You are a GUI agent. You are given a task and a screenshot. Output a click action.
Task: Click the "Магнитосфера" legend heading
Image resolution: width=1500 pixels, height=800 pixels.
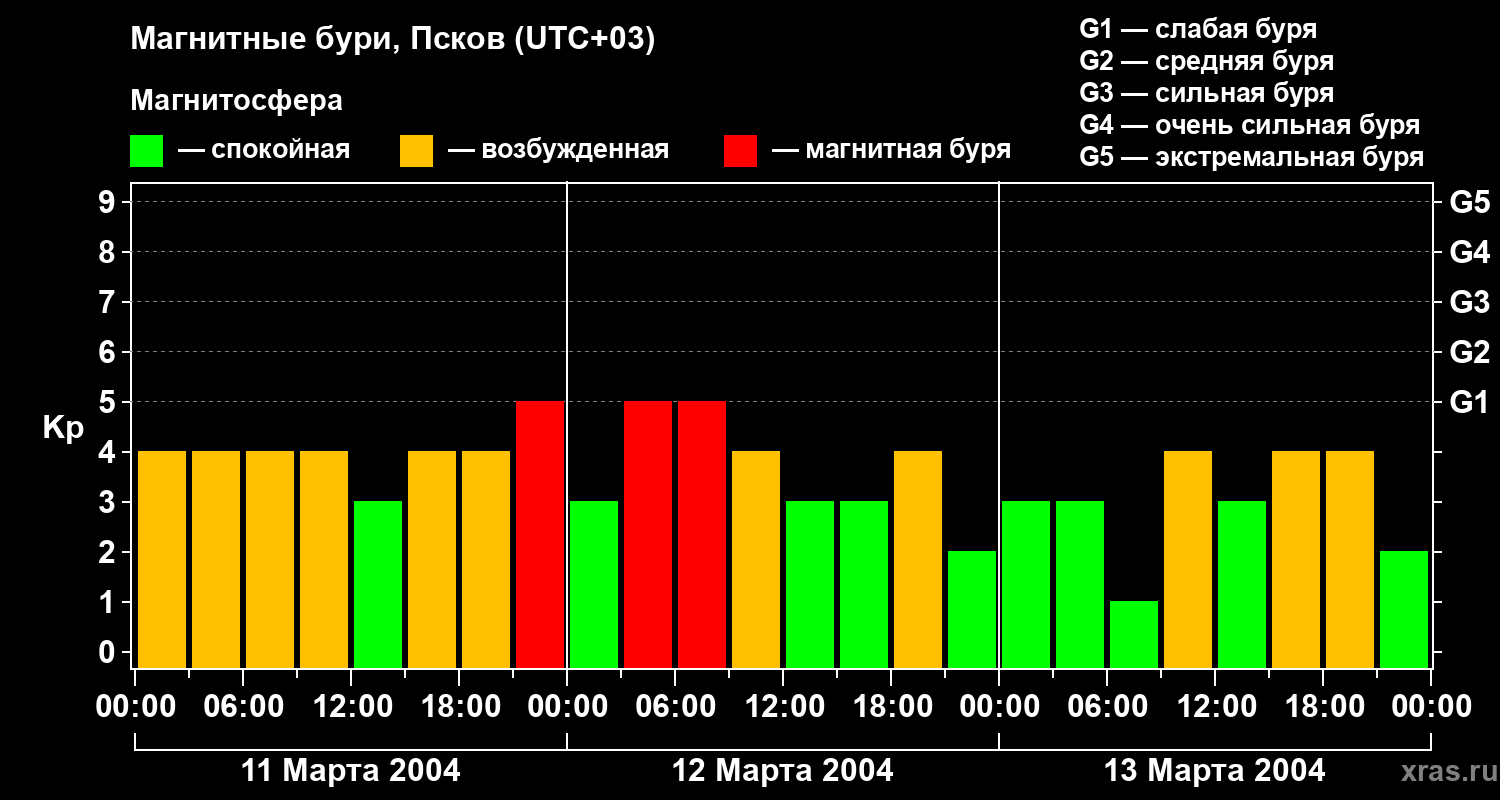tap(237, 101)
